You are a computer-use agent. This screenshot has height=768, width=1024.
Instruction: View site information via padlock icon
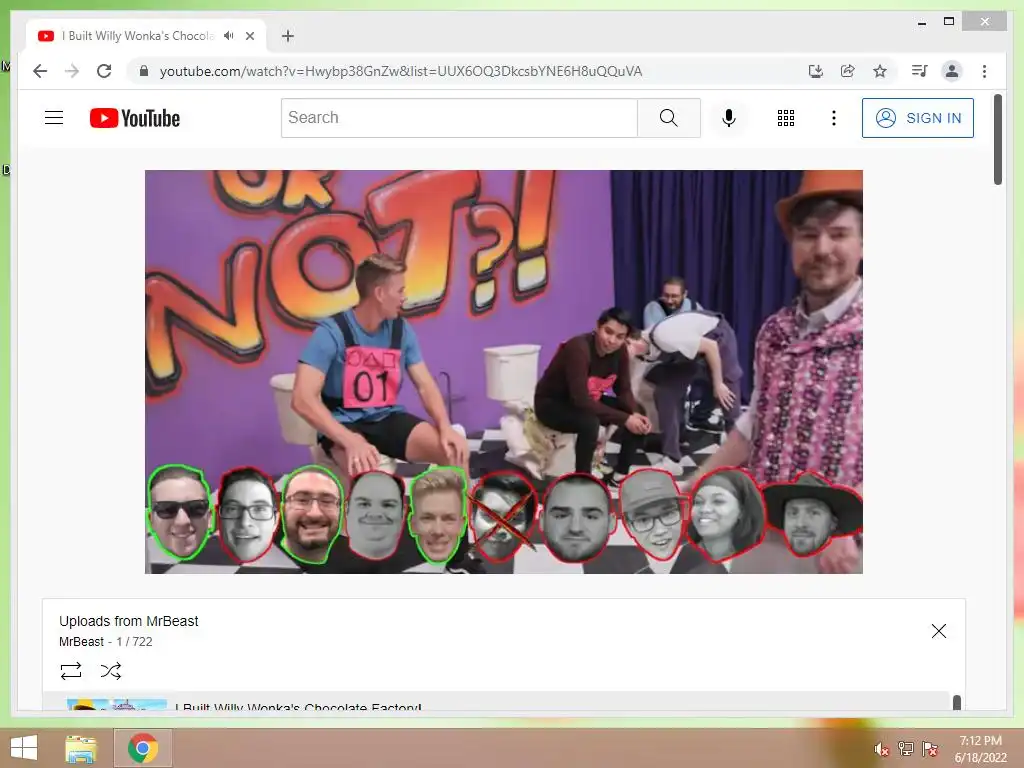(144, 71)
